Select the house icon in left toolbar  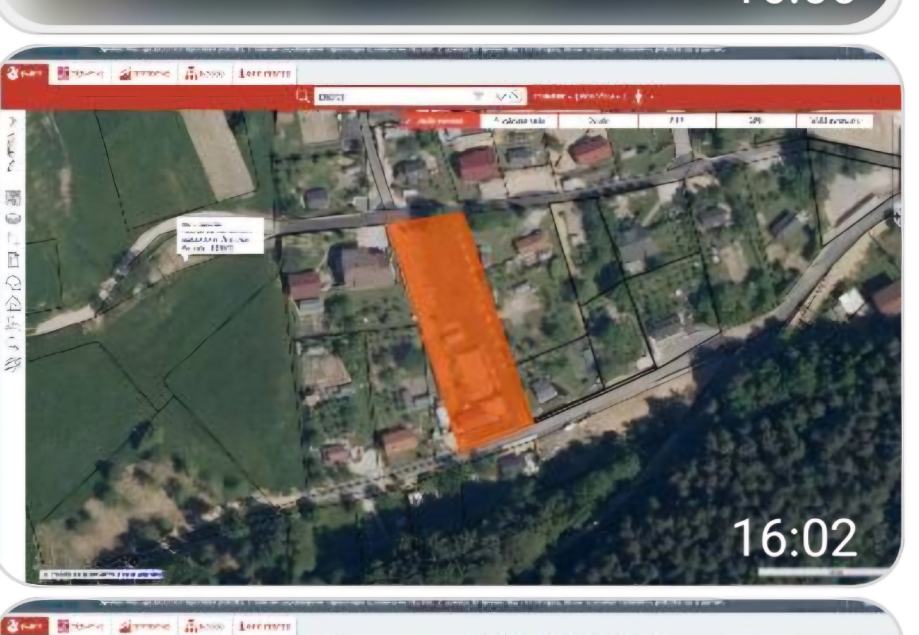coord(13,299)
